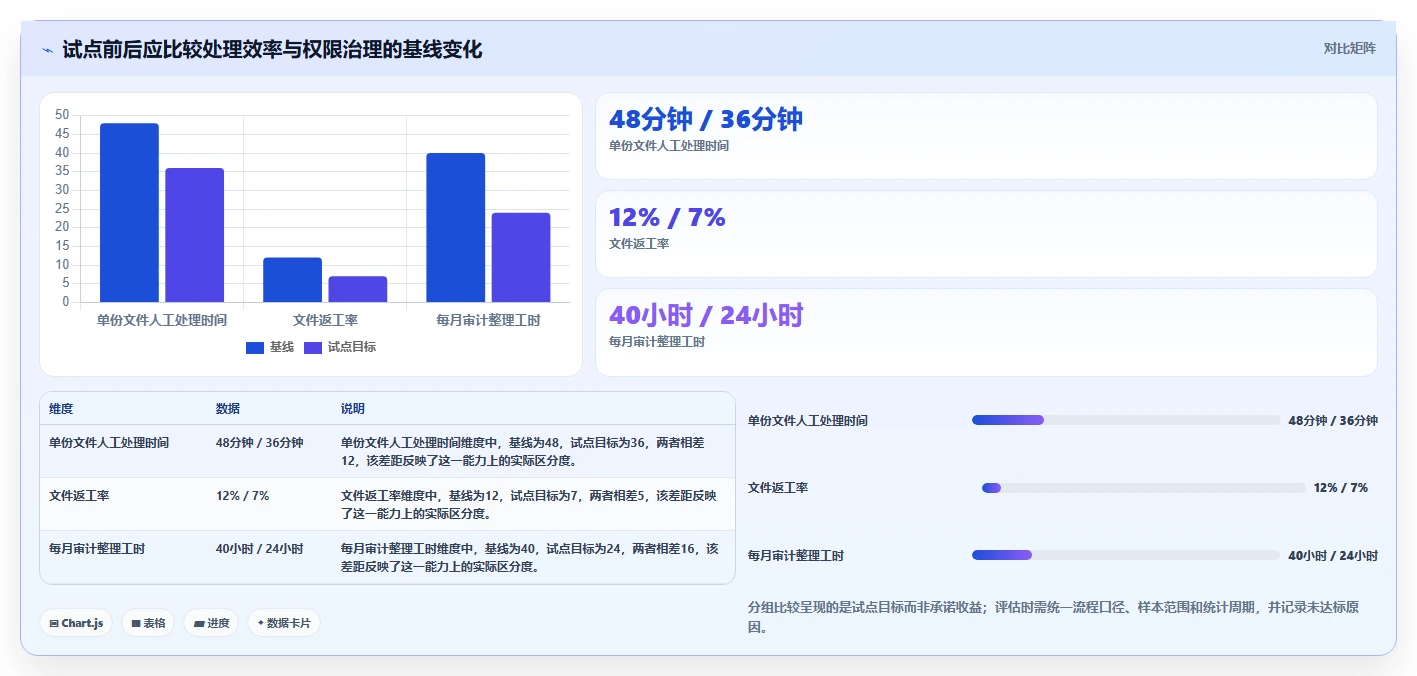Click progress row label 单份文件人工处理时间
The width and height of the screenshot is (1417, 676).
(x=808, y=421)
